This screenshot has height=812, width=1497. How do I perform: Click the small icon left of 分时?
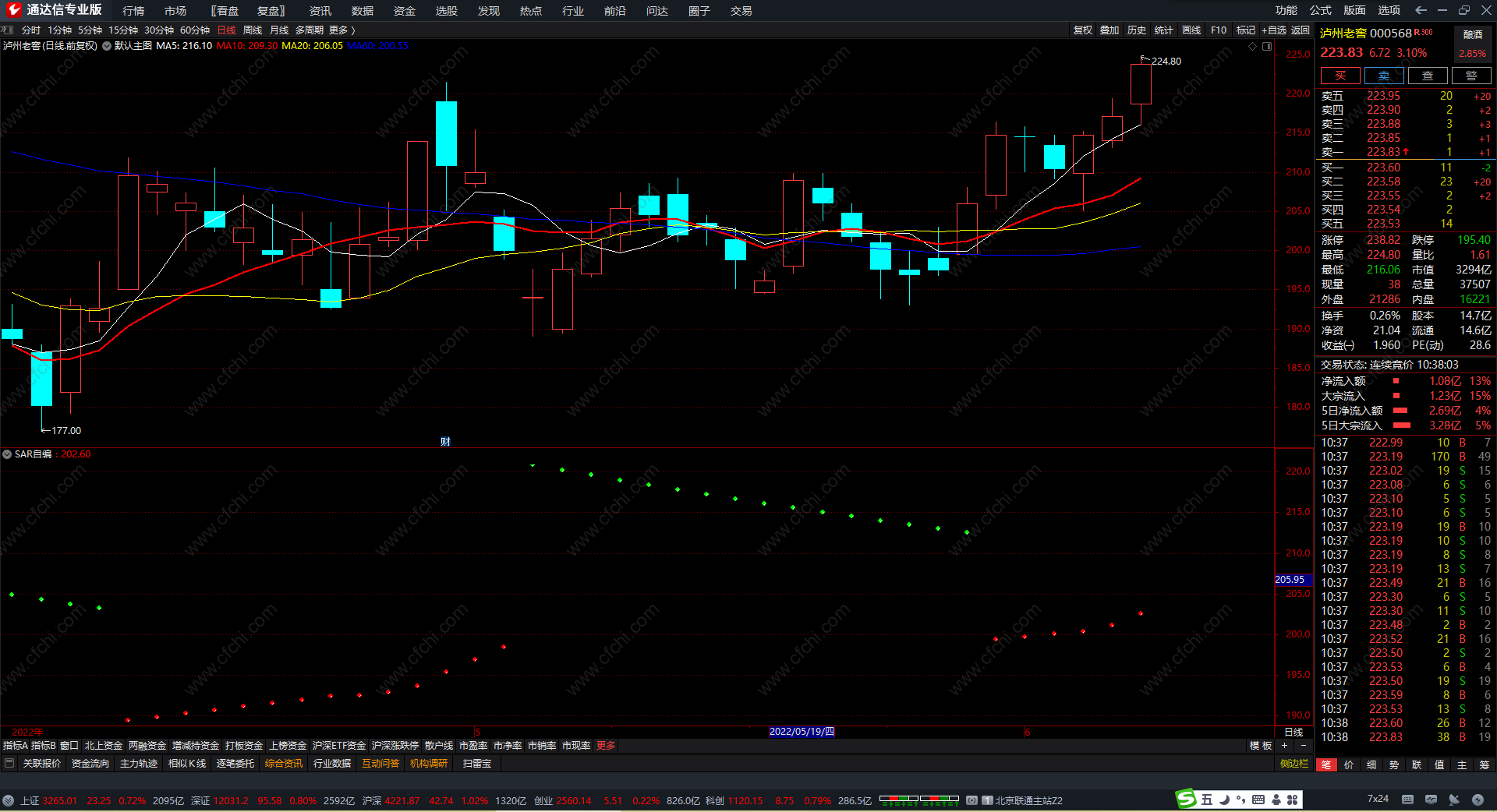pyautogui.click(x=8, y=30)
